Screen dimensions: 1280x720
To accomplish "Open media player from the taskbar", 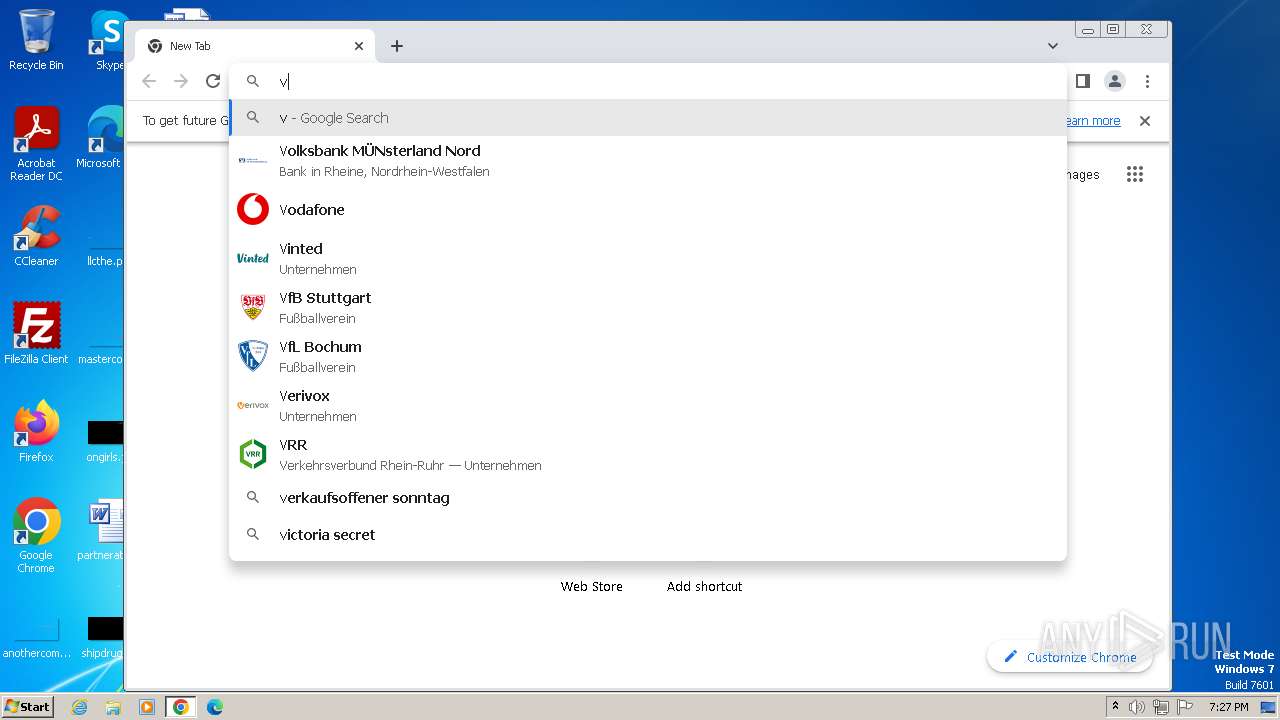I will 147,707.
